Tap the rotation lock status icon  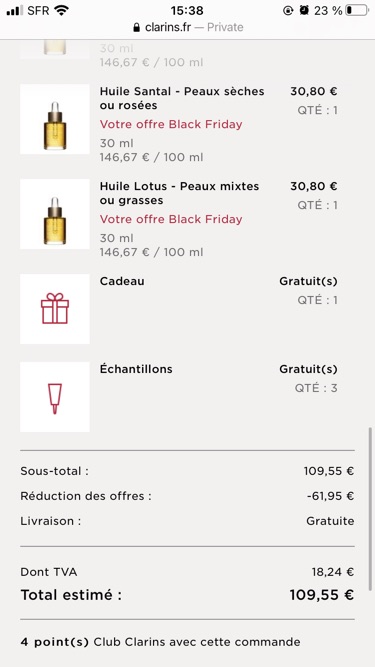(288, 11)
